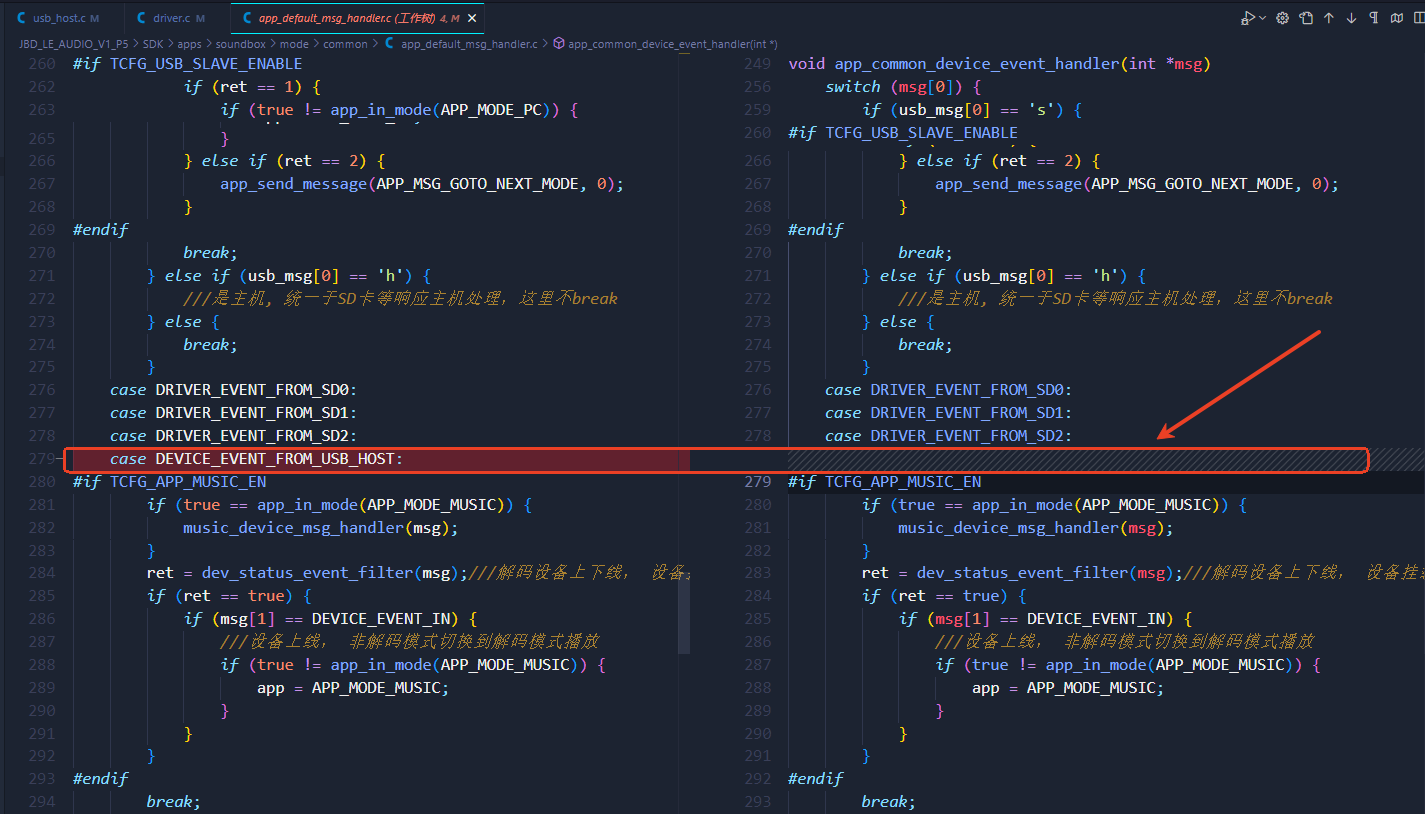Viewport: 1425px width, 814px height.
Task: Open the apps breadcrumb segment
Action: pyautogui.click(x=189, y=44)
